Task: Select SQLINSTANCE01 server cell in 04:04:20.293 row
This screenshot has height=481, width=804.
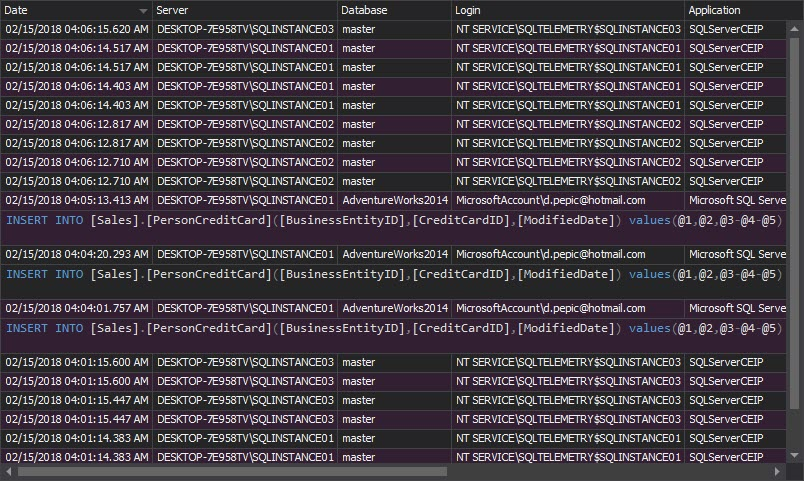Action: (245, 254)
